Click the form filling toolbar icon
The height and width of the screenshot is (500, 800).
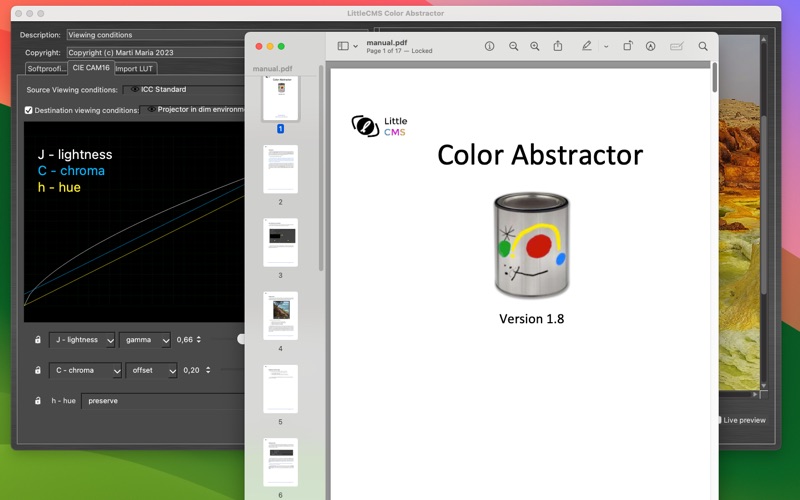(x=677, y=46)
